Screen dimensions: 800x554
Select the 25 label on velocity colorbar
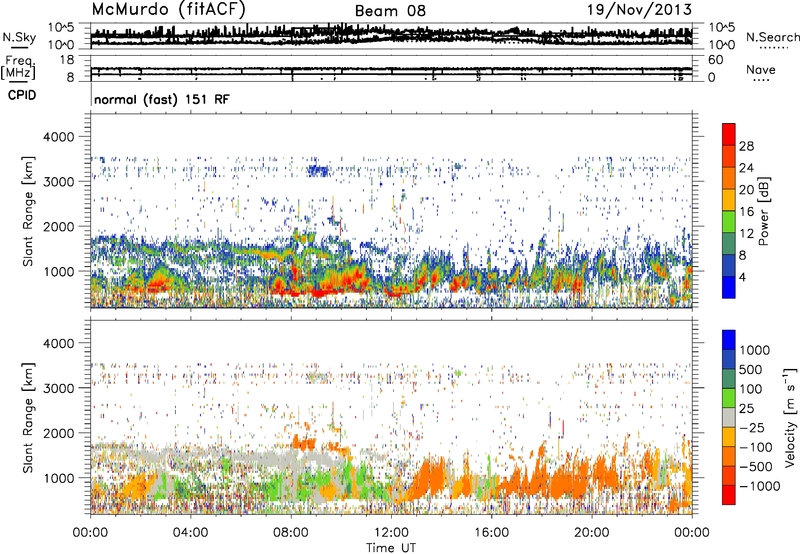click(747, 409)
